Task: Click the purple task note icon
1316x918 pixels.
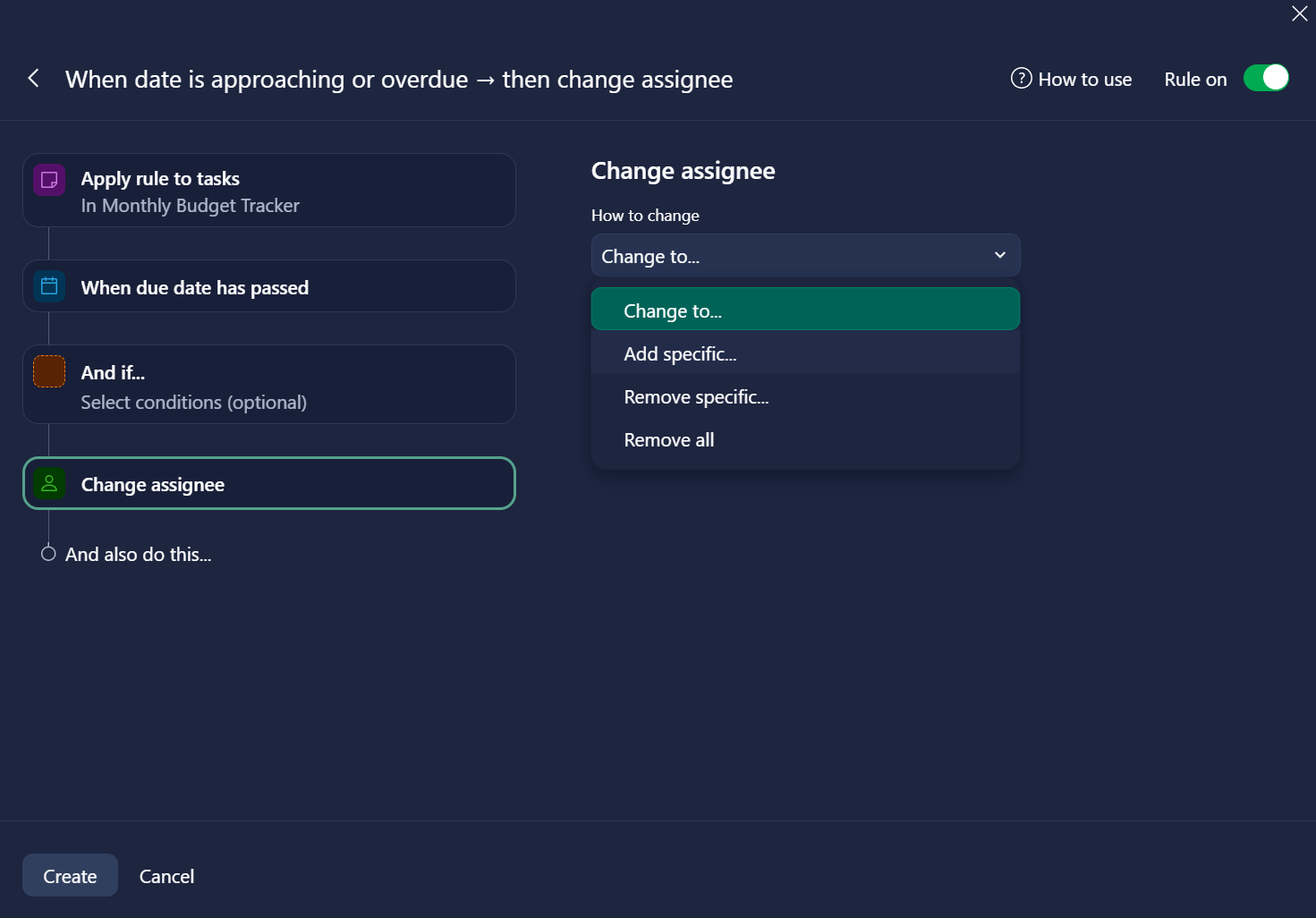Action: click(49, 180)
